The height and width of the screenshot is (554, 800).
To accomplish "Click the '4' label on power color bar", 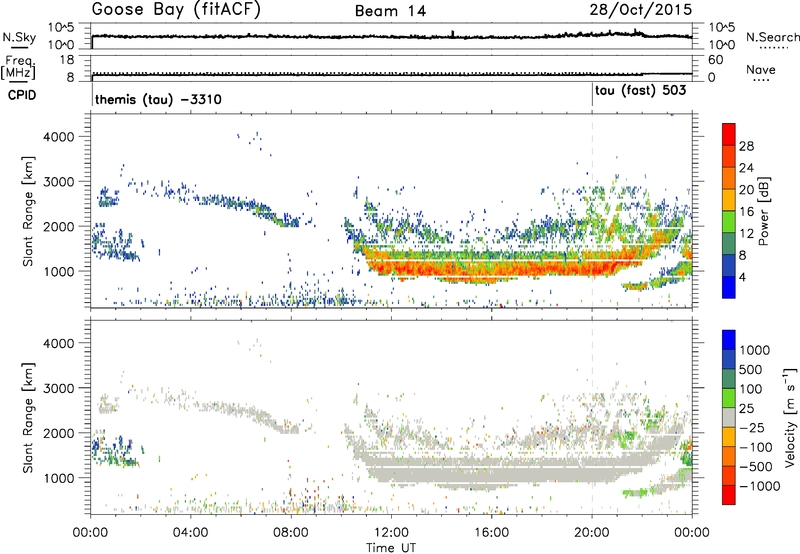I will click(x=743, y=277).
